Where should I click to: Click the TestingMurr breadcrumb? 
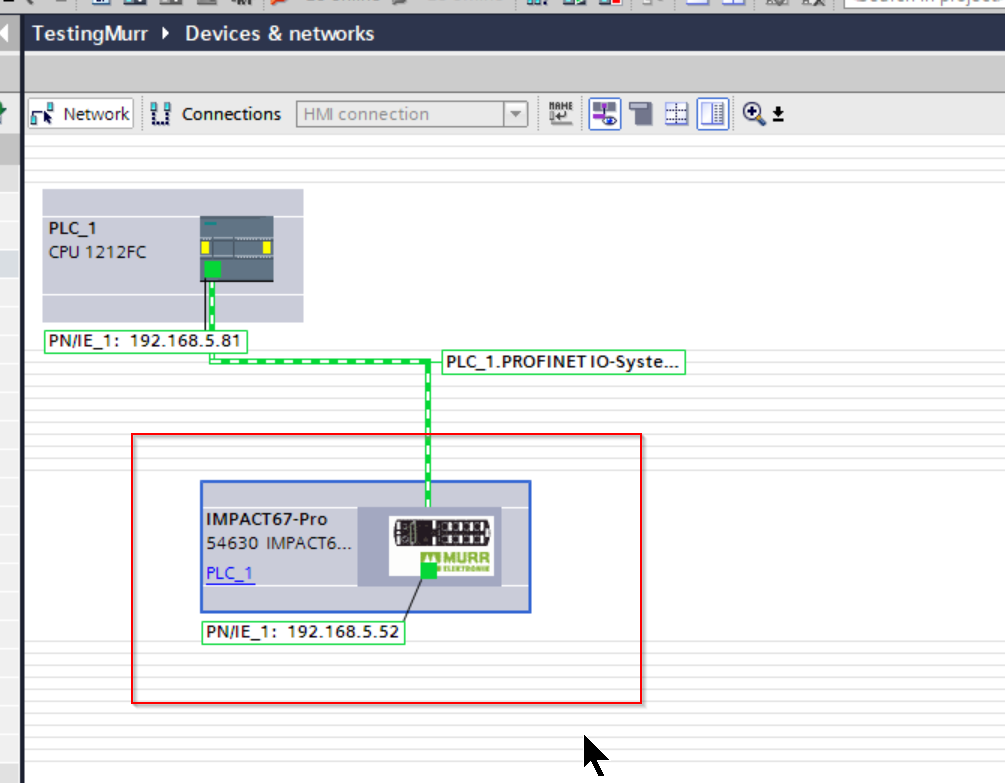click(90, 33)
